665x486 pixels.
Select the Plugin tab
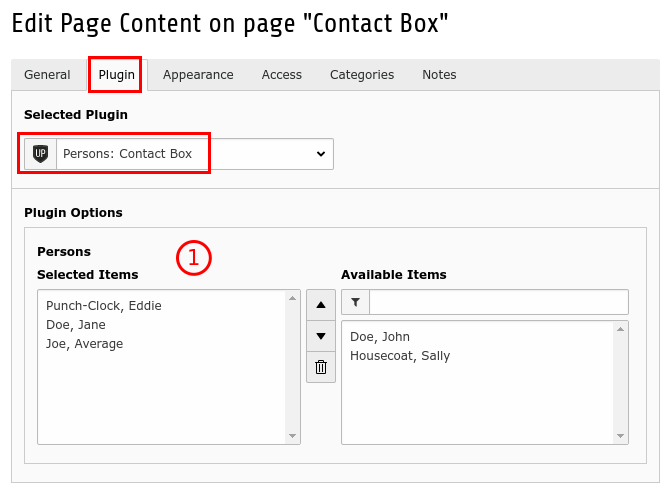[116, 75]
